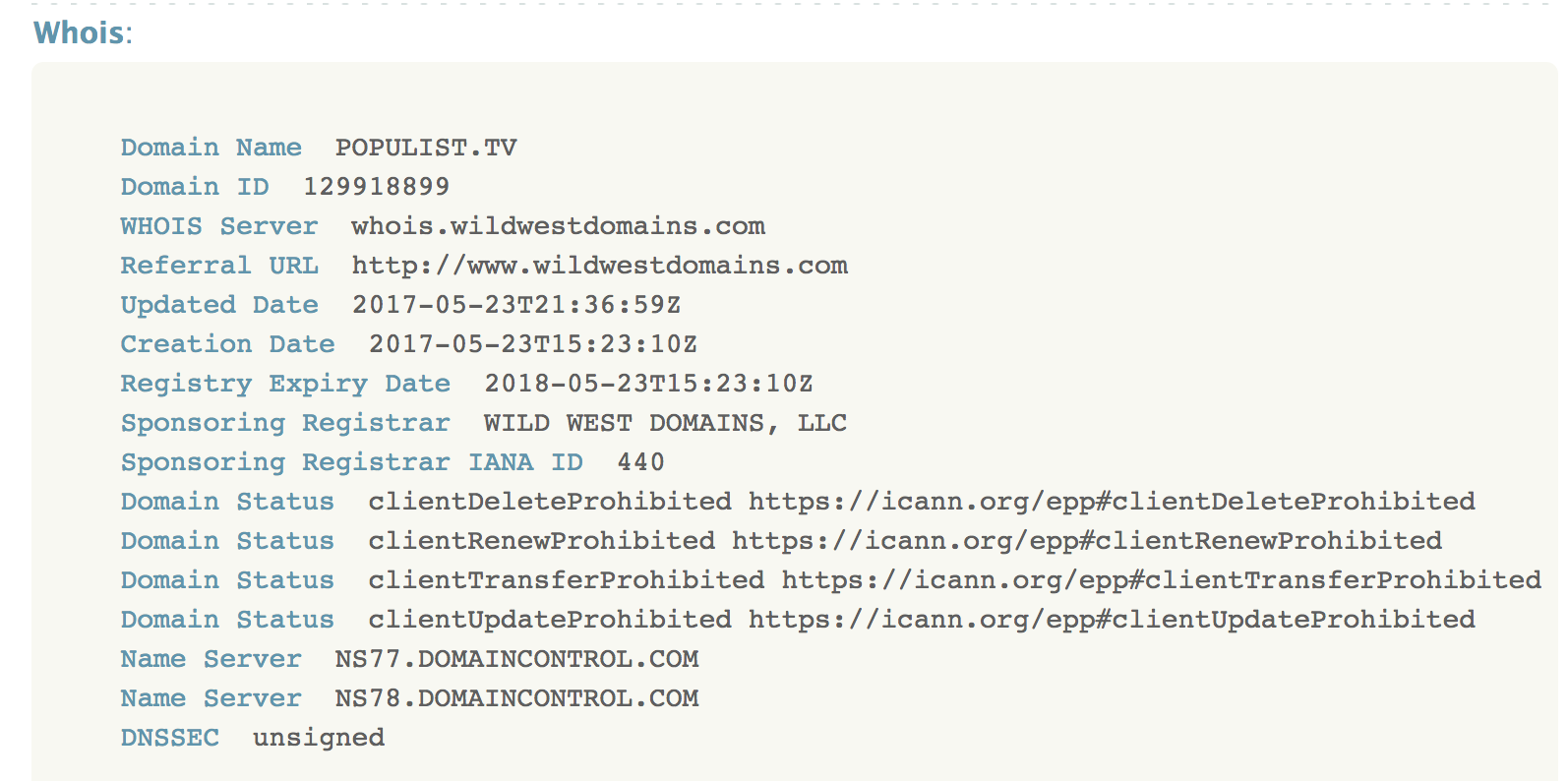Click the Updated Date value 2017-05-23T21:36:59Z

516,305
